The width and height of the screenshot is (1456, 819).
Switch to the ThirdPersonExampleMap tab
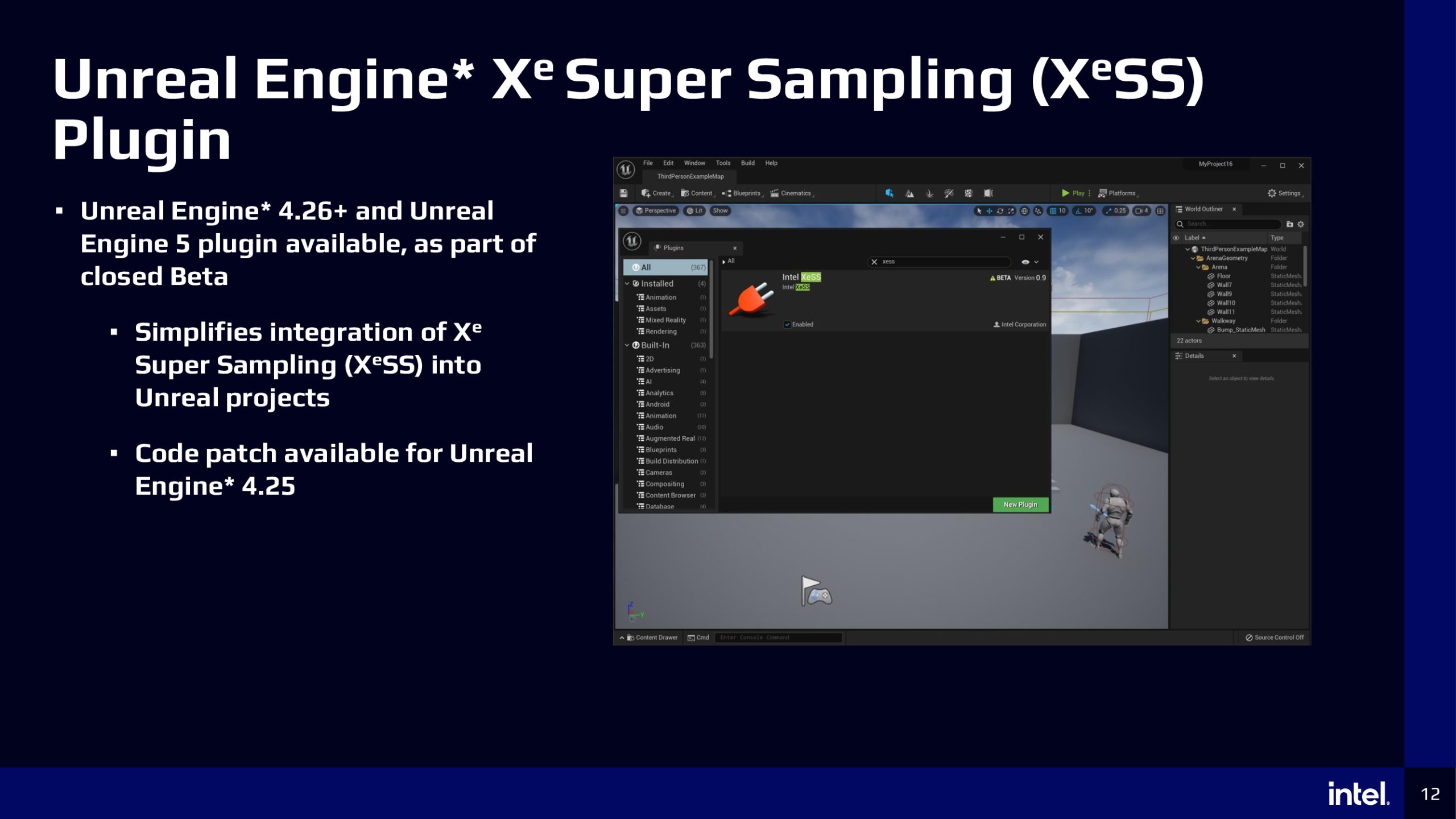(x=690, y=177)
